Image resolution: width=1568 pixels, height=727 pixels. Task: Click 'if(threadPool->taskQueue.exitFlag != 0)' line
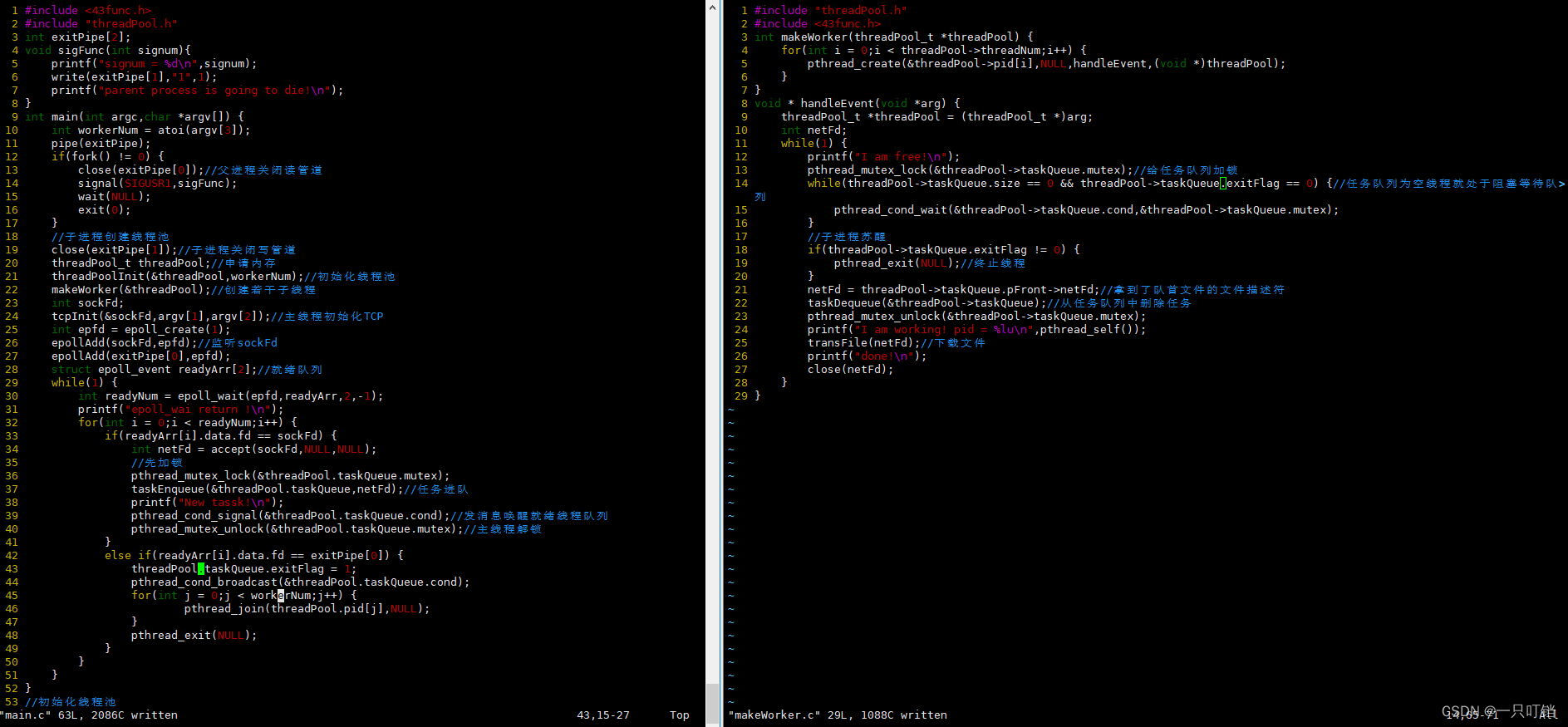click(x=944, y=249)
